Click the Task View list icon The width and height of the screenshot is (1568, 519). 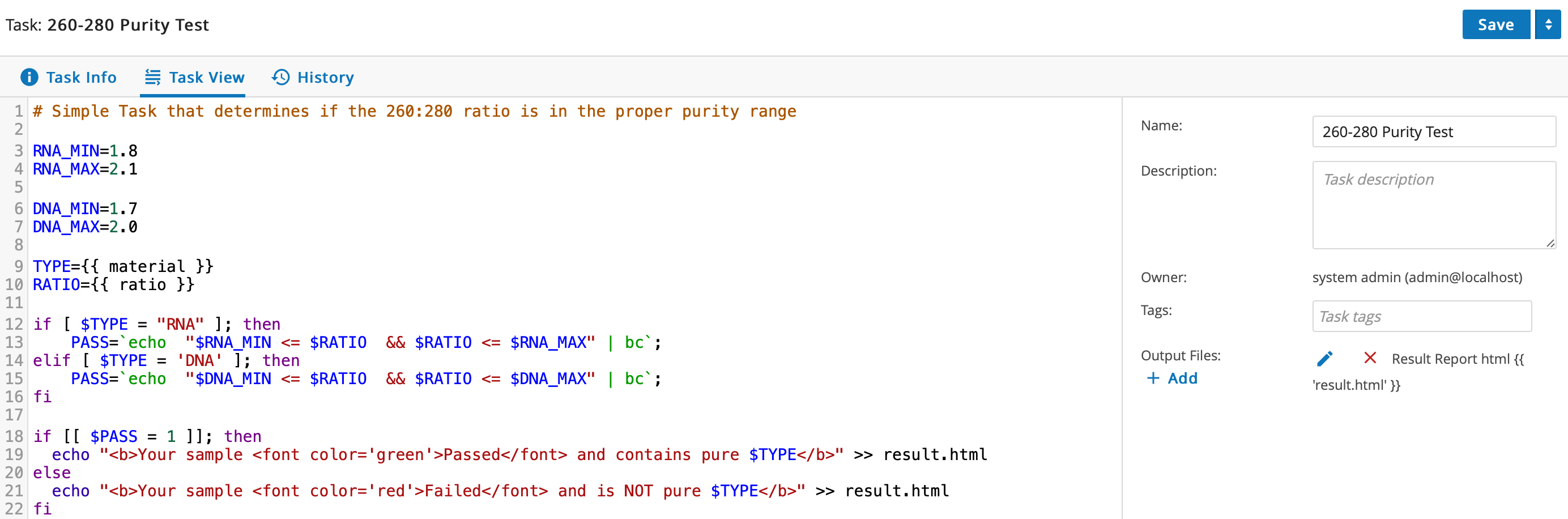153,78
